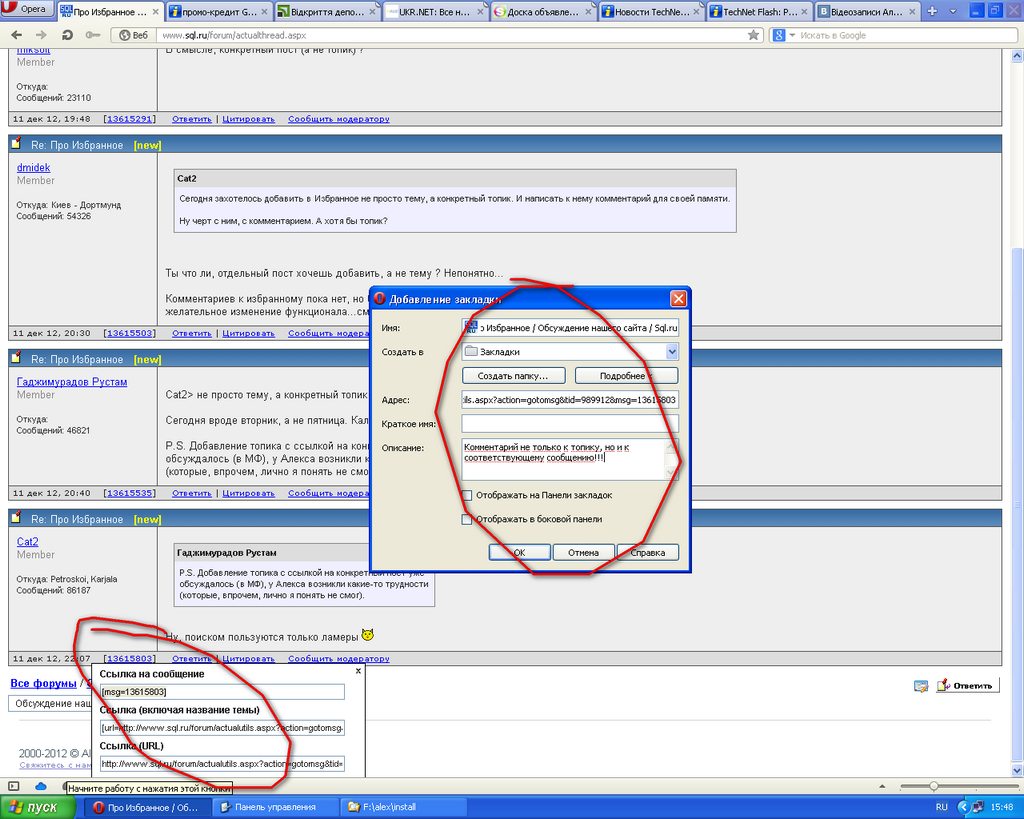The height and width of the screenshot is (819, 1024).
Task: Adjust the page zoom slider
Action: (933, 786)
